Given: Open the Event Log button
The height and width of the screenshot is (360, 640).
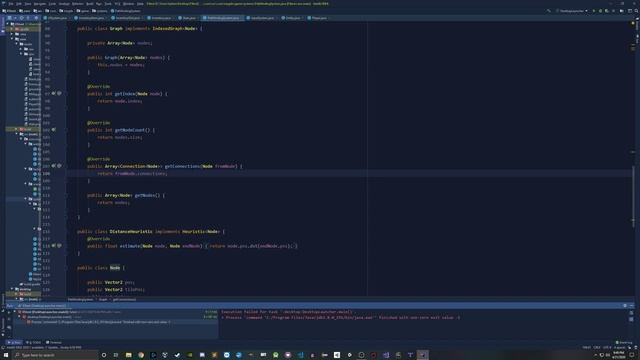Looking at the screenshot, I should [624, 342].
